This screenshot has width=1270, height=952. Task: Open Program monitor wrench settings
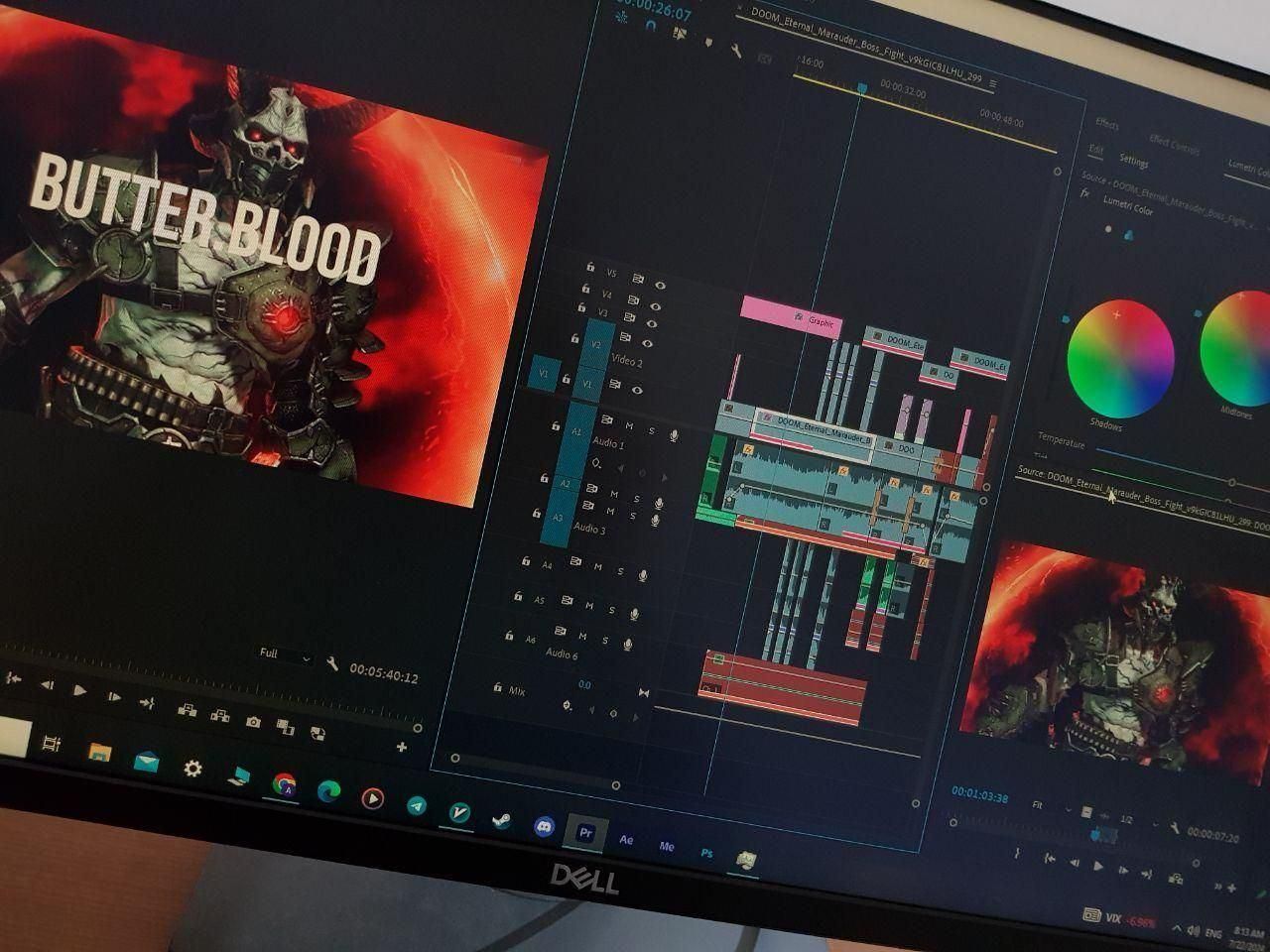(x=332, y=664)
